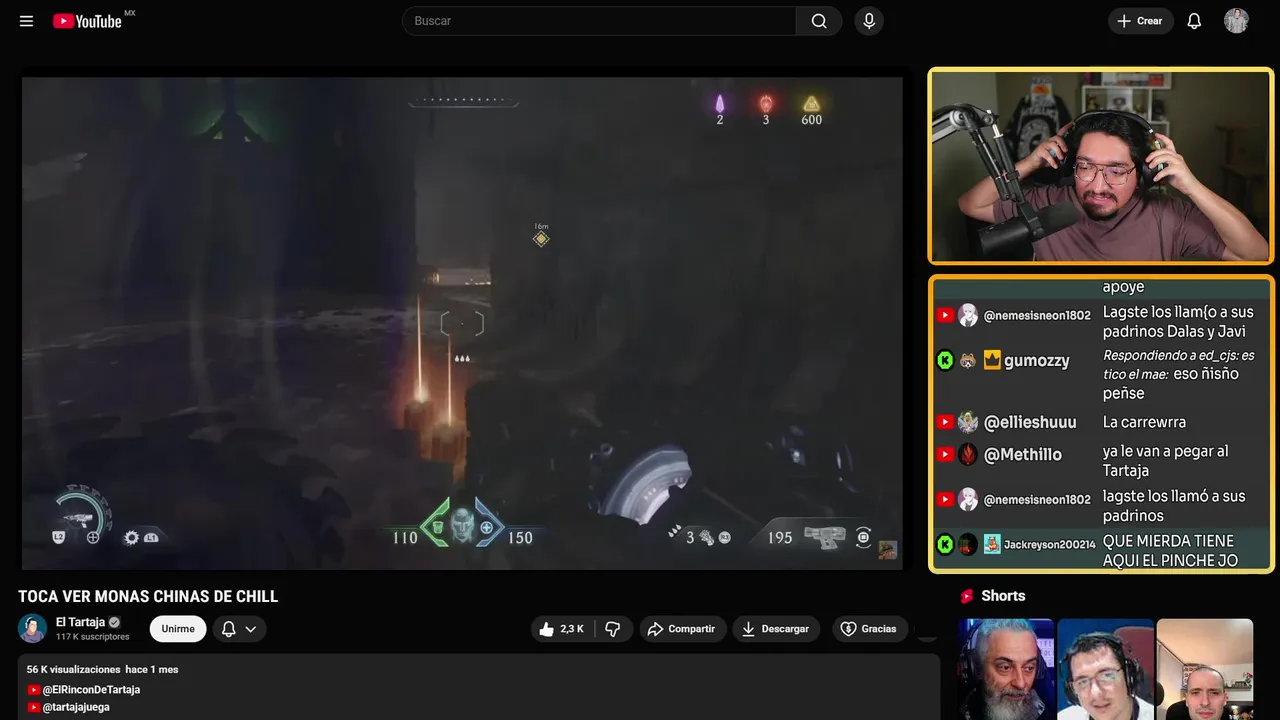Click the 'La carrewrra' chat message
Screen dimensions: 1280x720
pyautogui.click(x=1144, y=422)
